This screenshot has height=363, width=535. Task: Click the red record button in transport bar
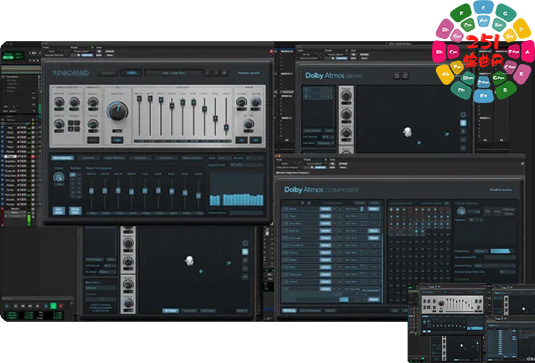[x=61, y=306]
